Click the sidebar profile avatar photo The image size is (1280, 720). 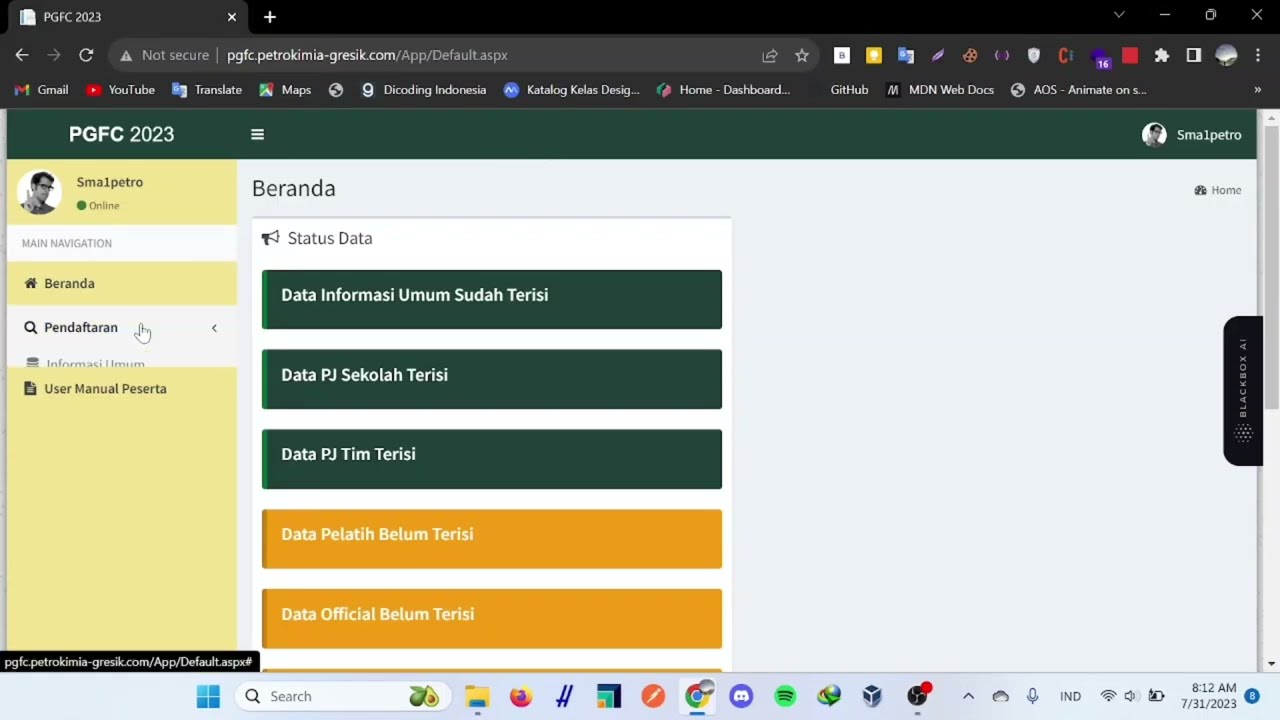point(40,192)
